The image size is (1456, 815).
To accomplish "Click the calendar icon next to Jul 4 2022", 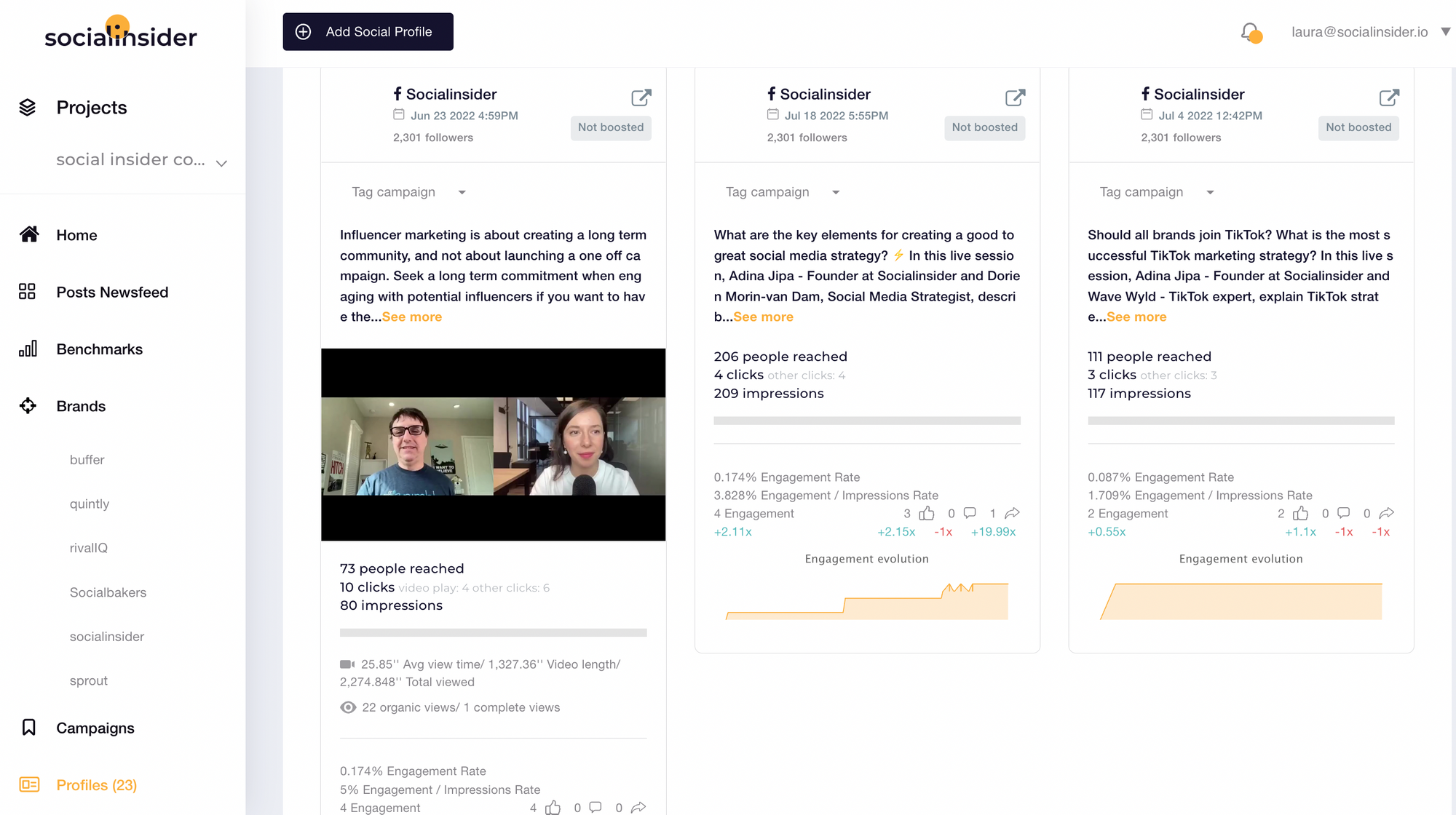I will point(1147,115).
